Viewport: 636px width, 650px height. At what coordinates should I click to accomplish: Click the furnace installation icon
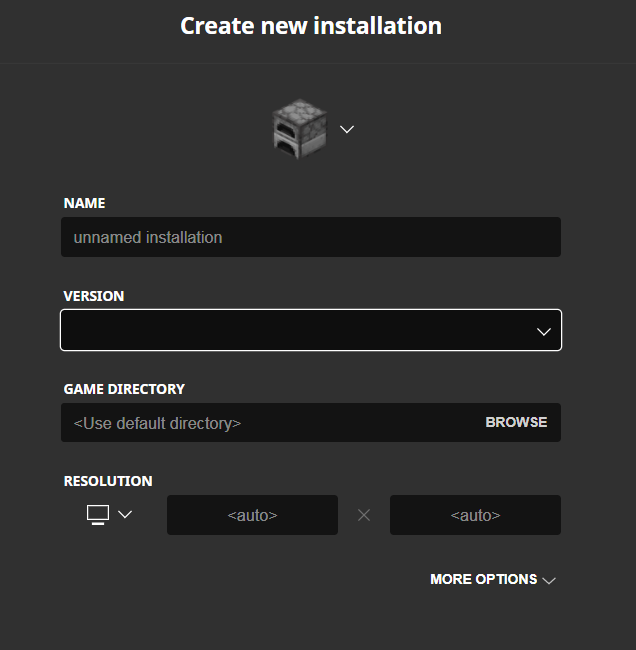coord(300,129)
